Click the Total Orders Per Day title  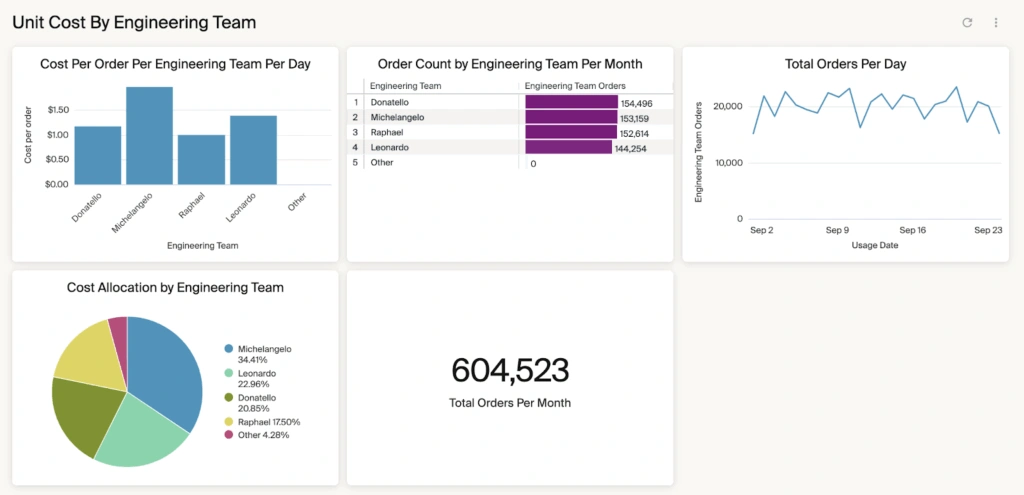click(x=845, y=64)
